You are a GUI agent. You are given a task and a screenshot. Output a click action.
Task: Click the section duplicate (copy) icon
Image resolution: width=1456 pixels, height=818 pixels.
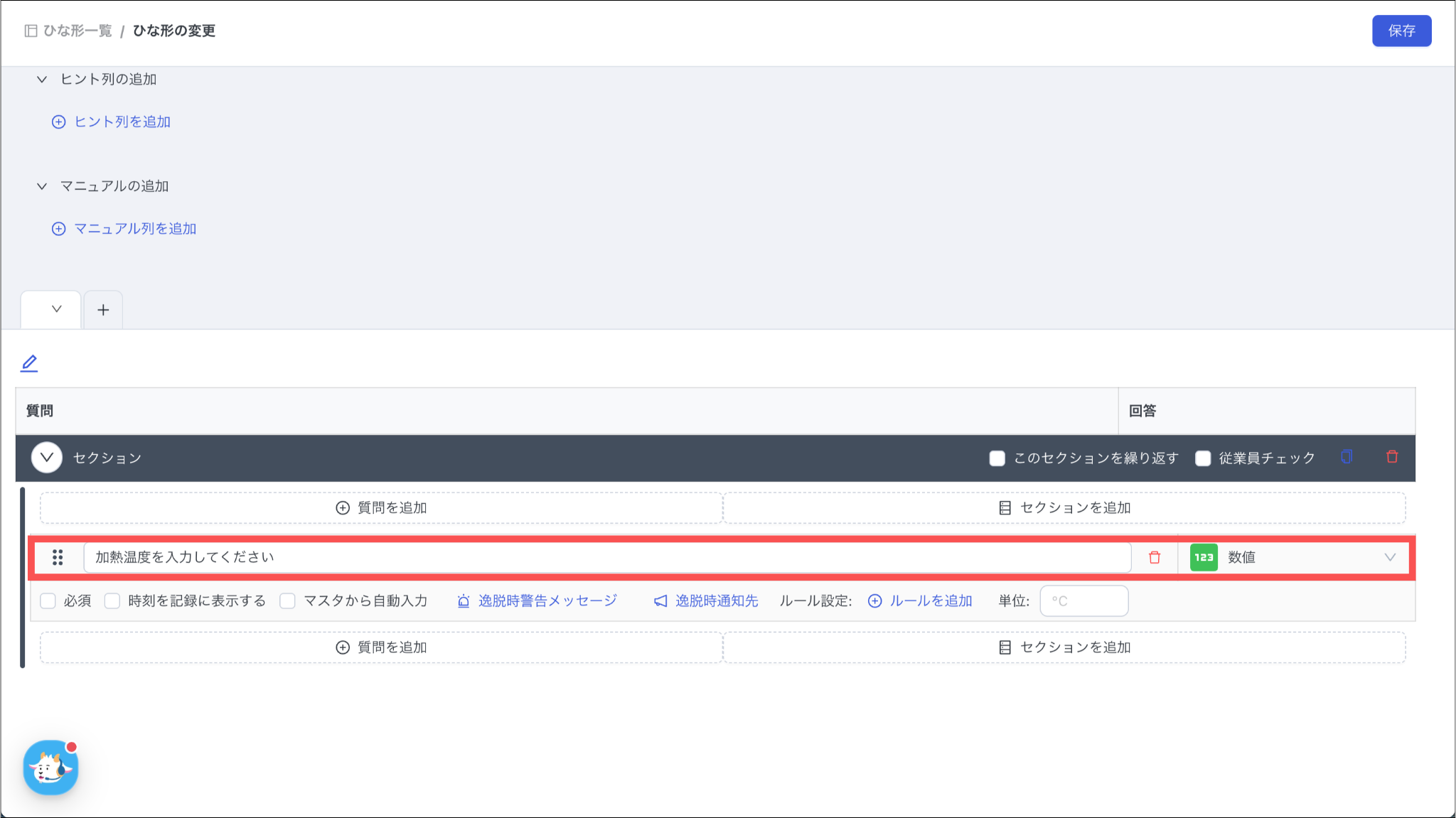(x=1347, y=457)
